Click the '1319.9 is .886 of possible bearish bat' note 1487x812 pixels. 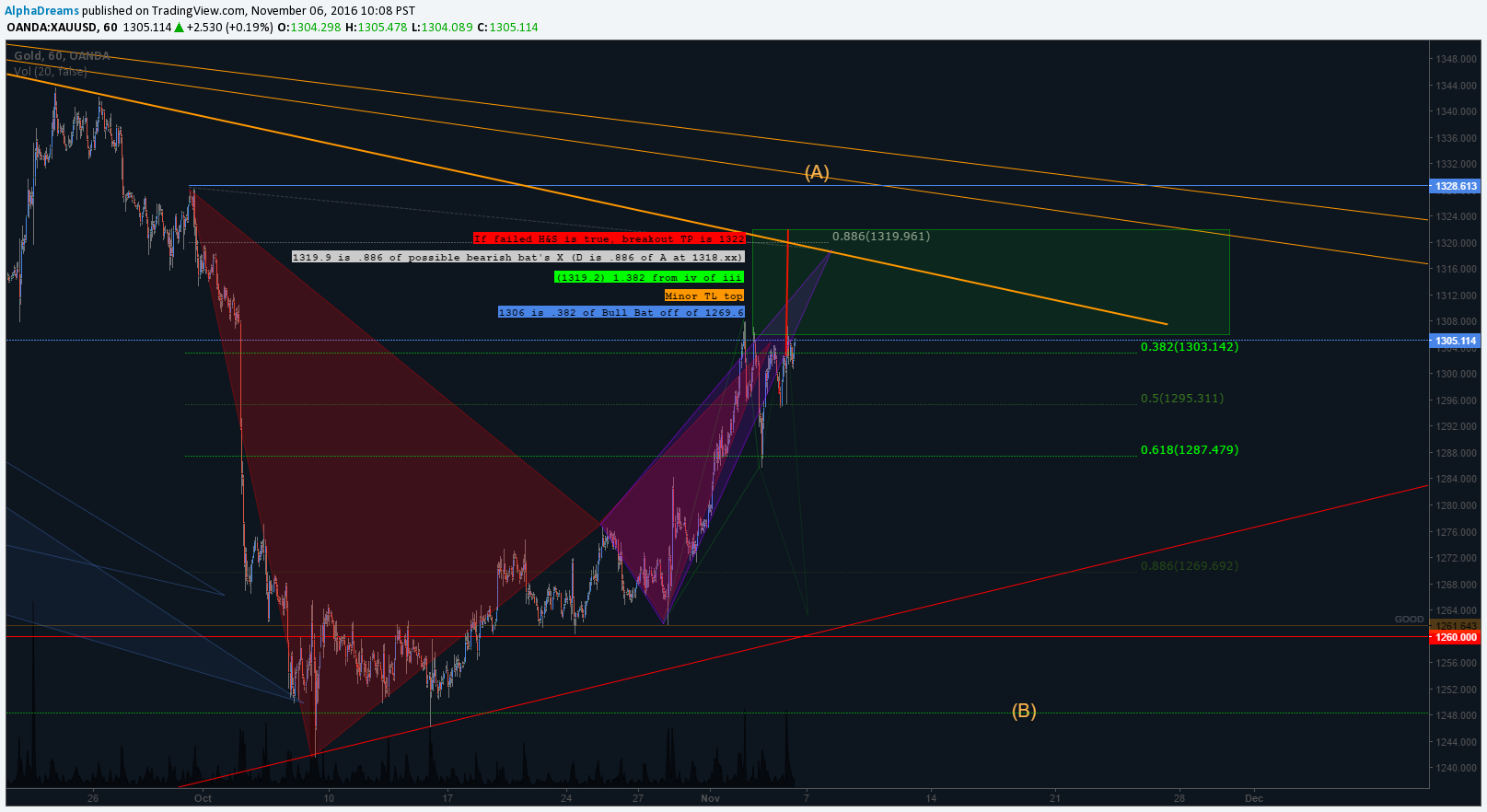[x=517, y=257]
